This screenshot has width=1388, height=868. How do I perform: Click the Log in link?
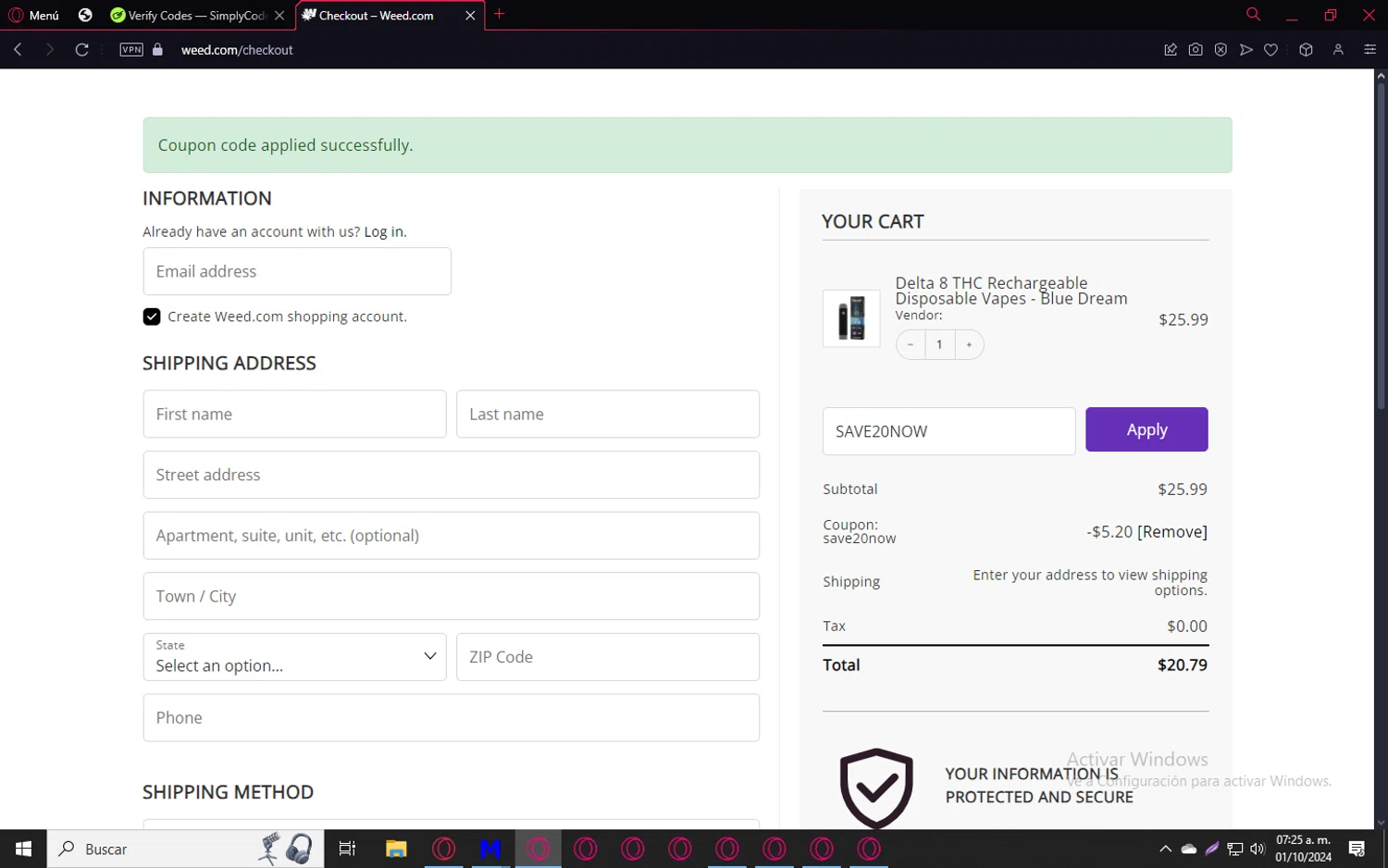[384, 232]
